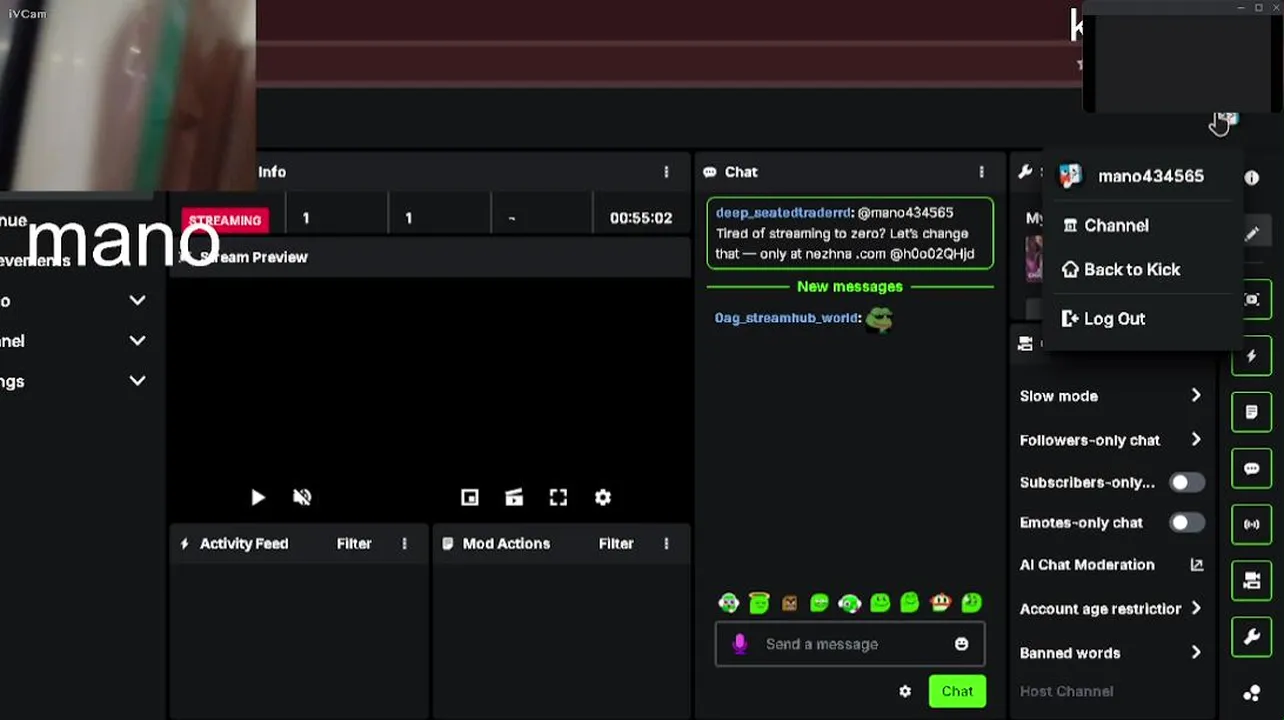Expand the left sidebar section ending in 'nel'
1284x720 pixels.
click(137, 341)
